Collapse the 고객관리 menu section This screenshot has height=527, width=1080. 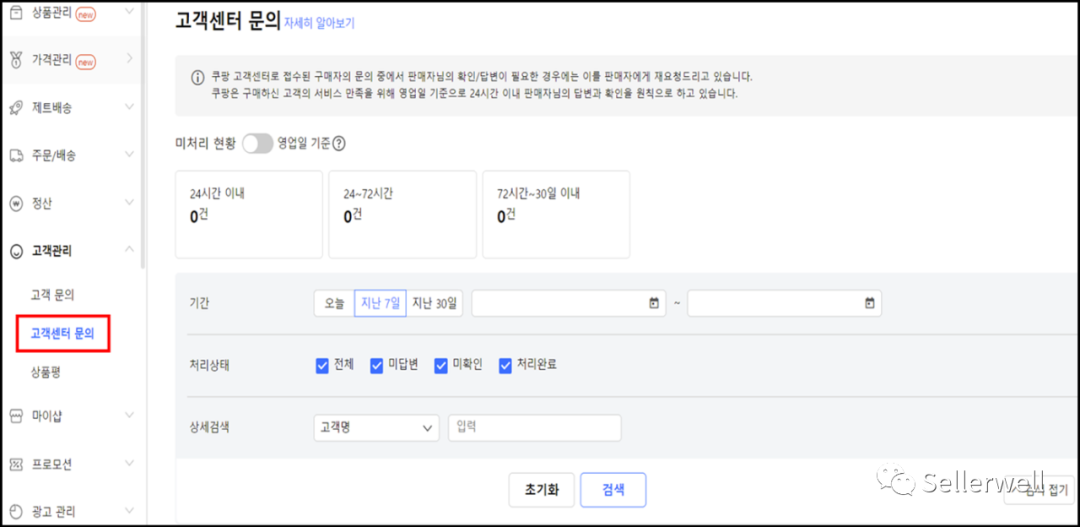pyautogui.click(x=129, y=251)
